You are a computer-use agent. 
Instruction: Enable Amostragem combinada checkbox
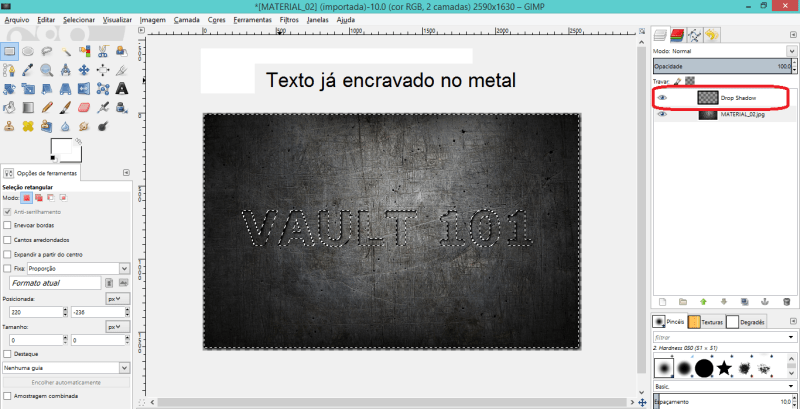(x=7, y=396)
